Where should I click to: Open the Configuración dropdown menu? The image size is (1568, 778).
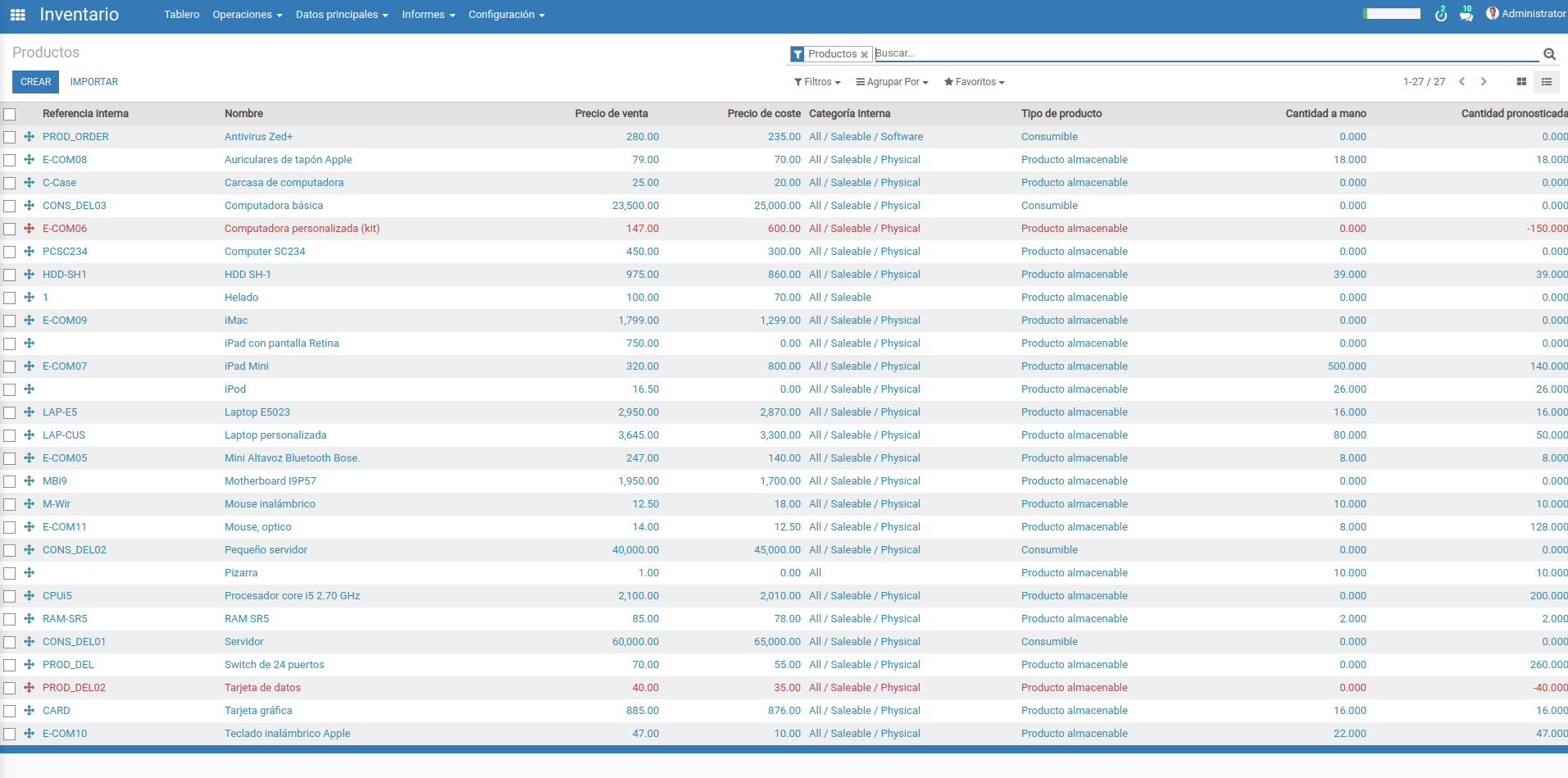(507, 15)
